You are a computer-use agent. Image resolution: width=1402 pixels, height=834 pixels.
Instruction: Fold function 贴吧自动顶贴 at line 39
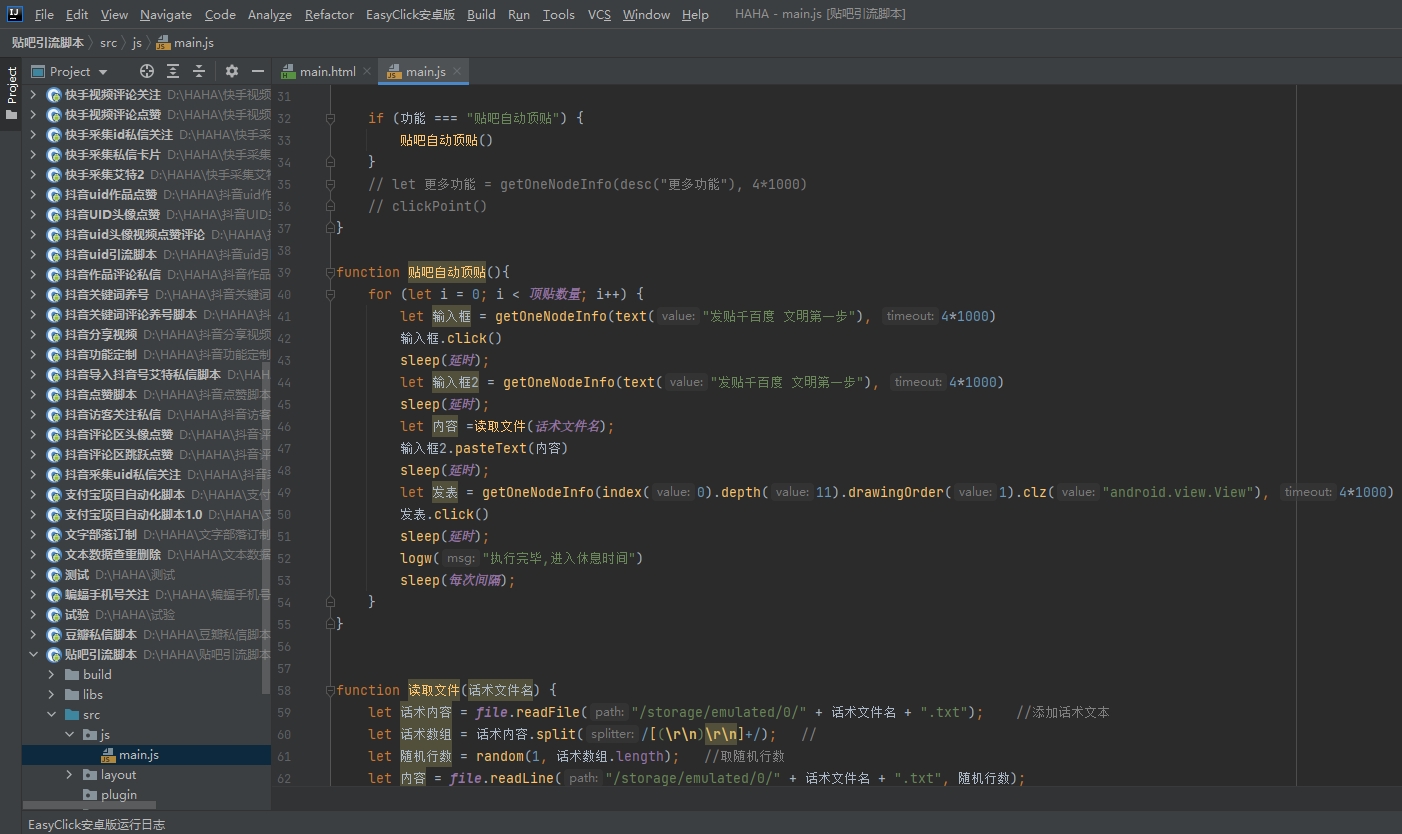click(x=330, y=272)
